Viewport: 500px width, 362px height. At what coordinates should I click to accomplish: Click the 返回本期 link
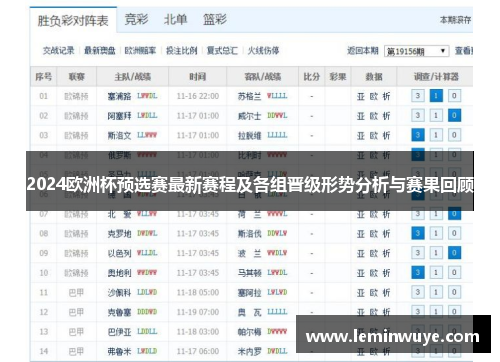(x=363, y=51)
